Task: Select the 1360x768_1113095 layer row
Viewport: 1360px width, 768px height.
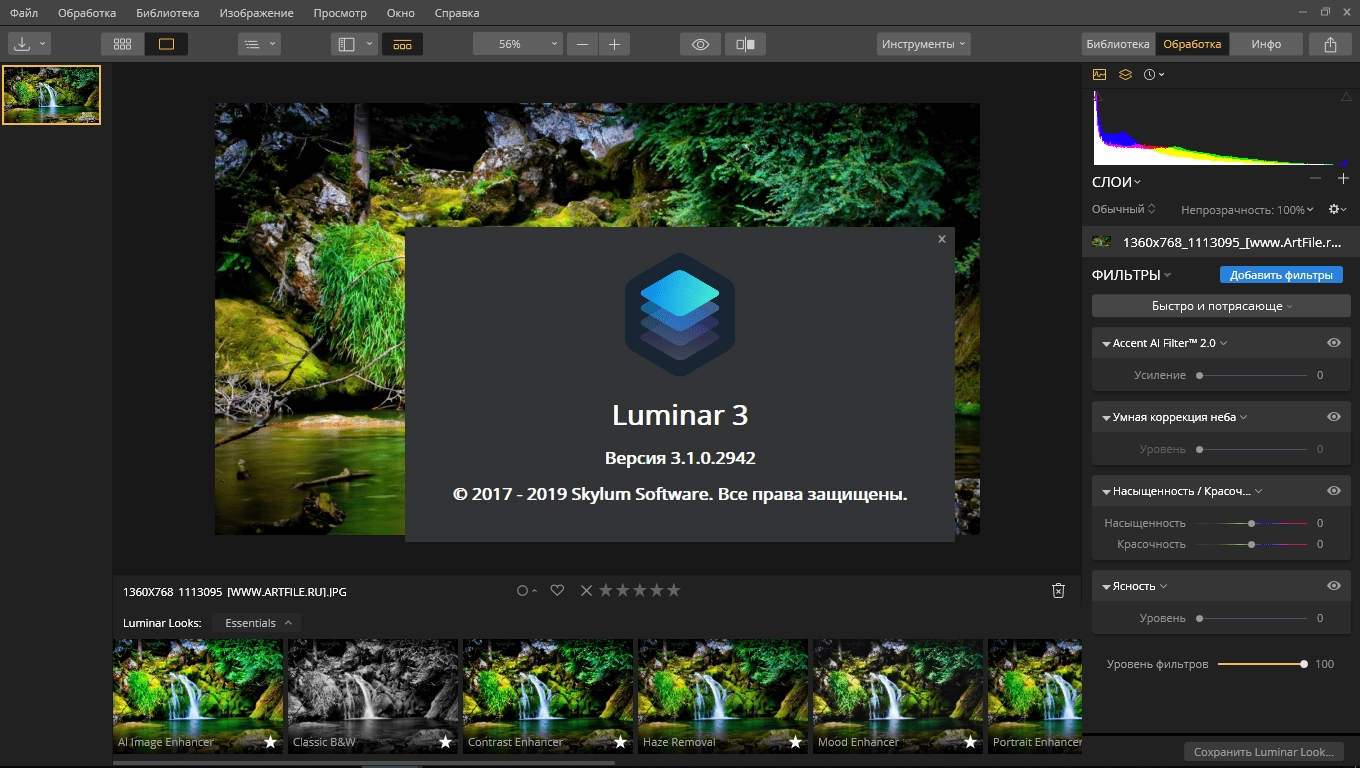Action: (1221, 241)
